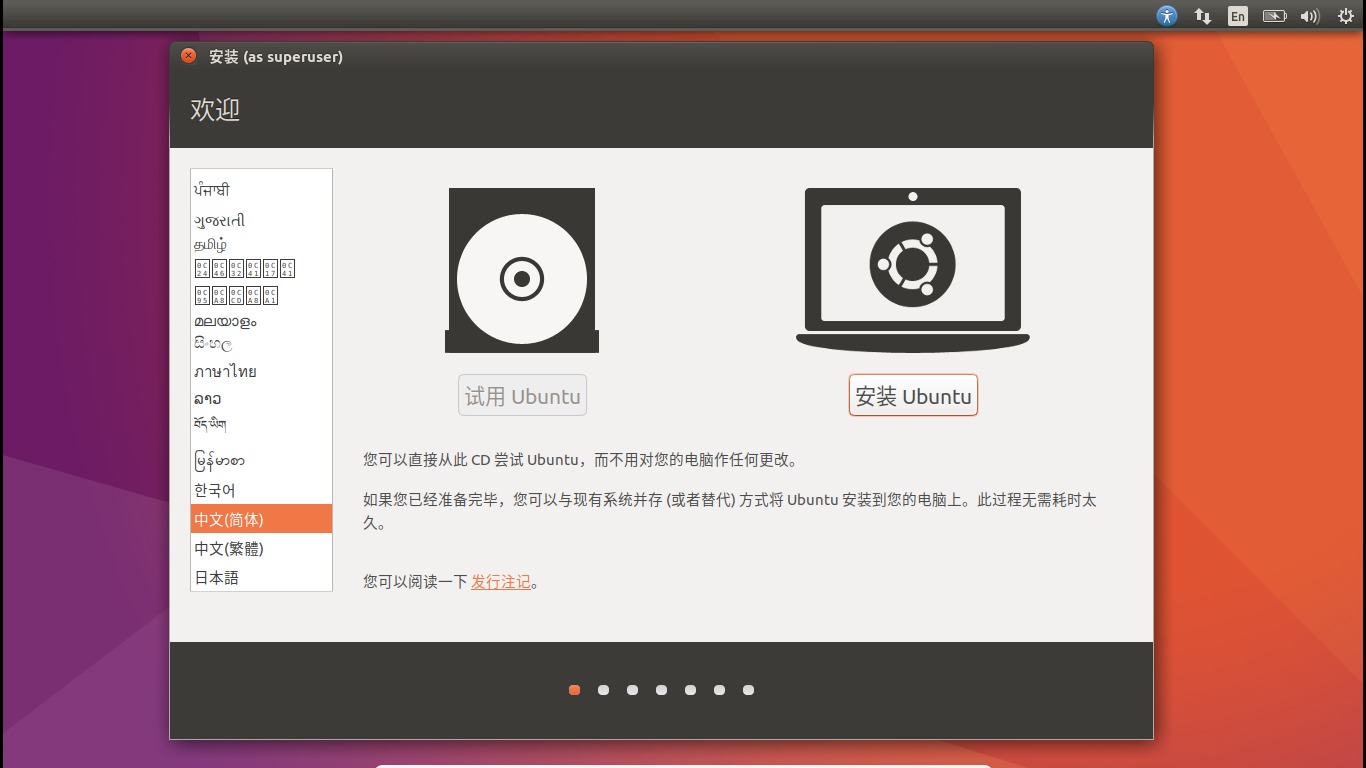Open the volume control menu

[1309, 15]
